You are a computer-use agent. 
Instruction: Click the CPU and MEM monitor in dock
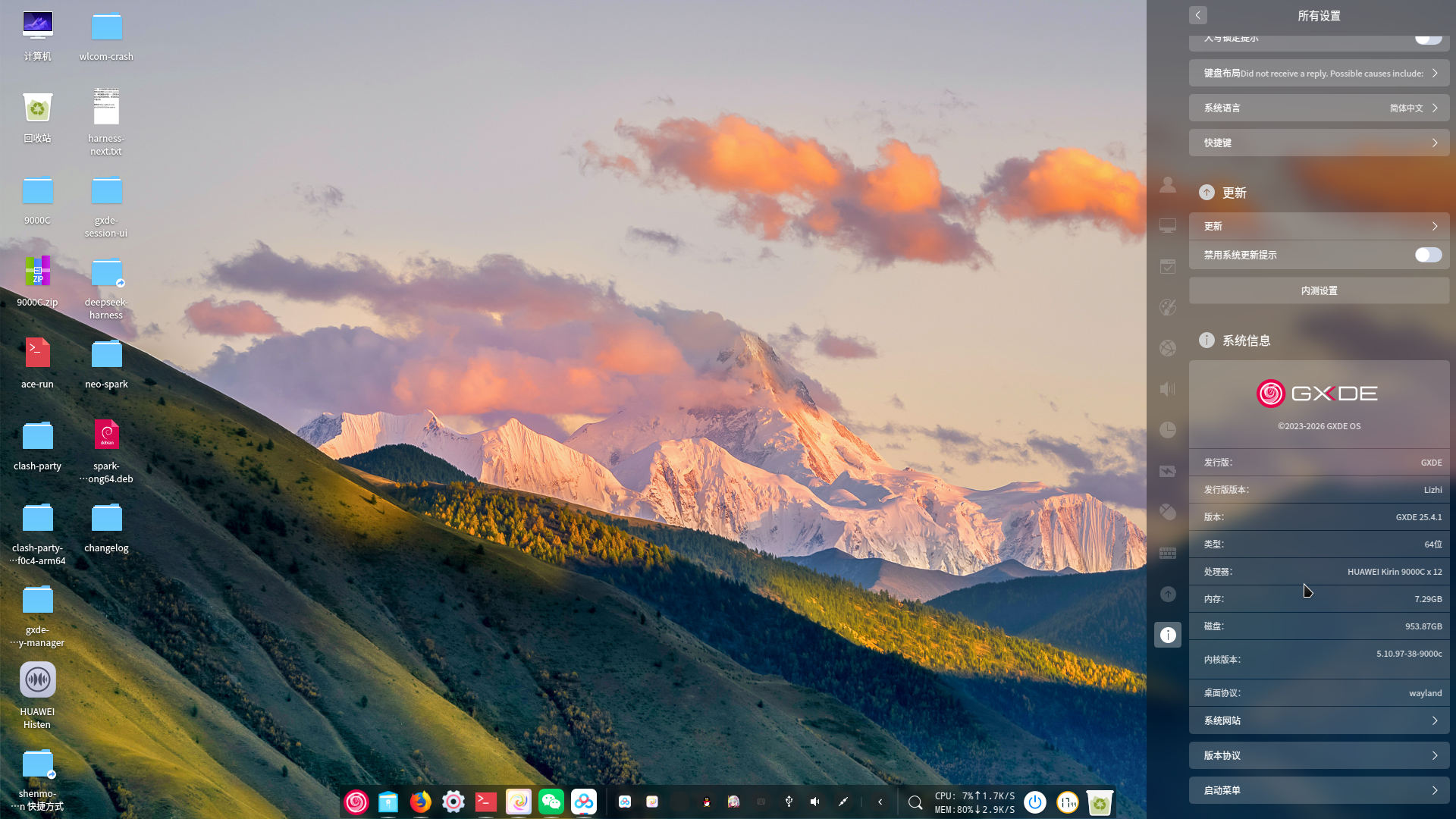coord(974,802)
